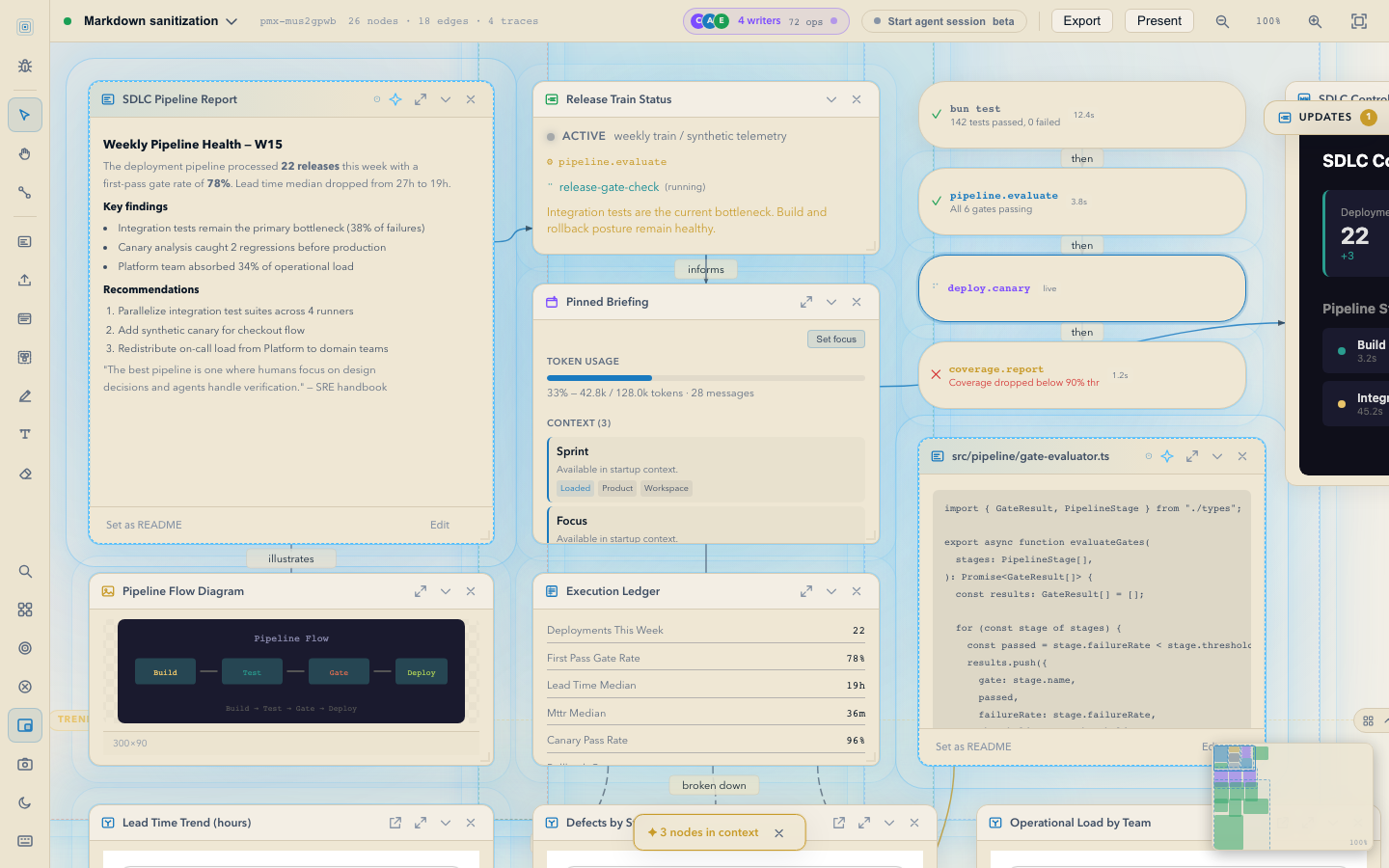Click the canvas minimap thumbnail
Viewport: 1389px width, 868px height.
pos(1293,797)
